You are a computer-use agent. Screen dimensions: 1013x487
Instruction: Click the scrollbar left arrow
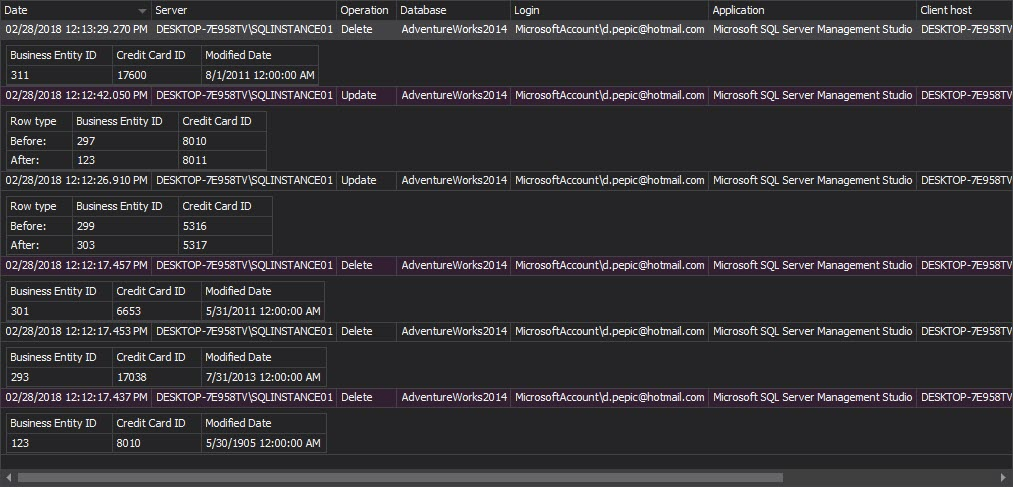tap(7, 478)
